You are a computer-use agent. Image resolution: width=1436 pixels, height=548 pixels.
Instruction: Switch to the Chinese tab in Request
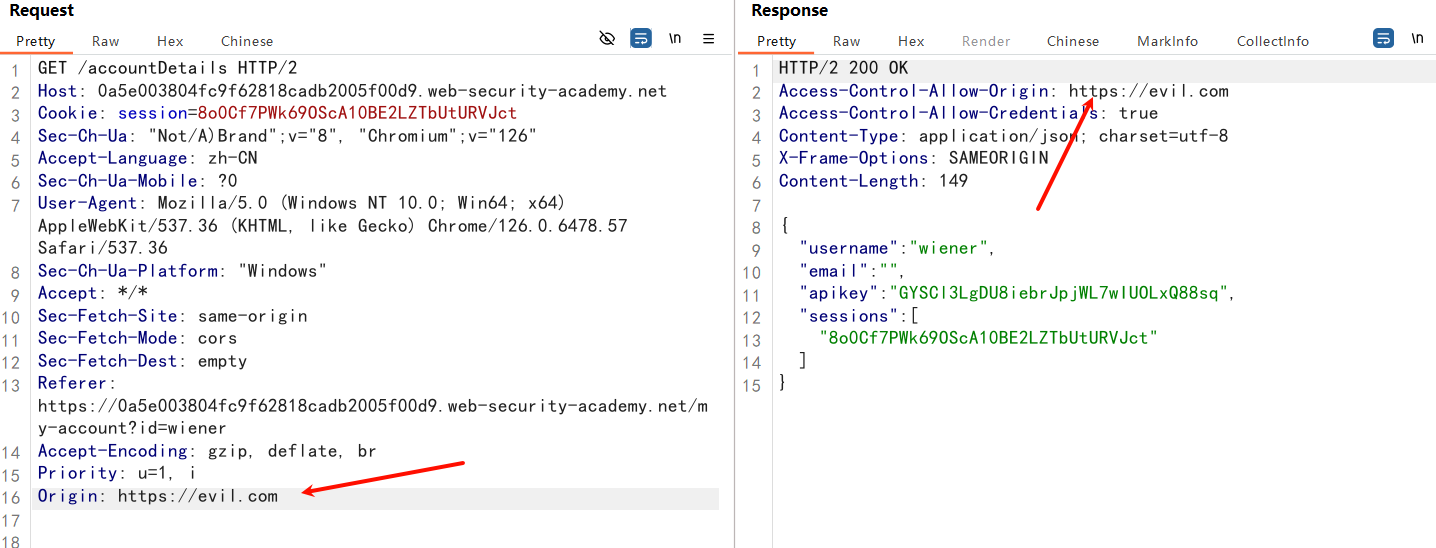247,41
